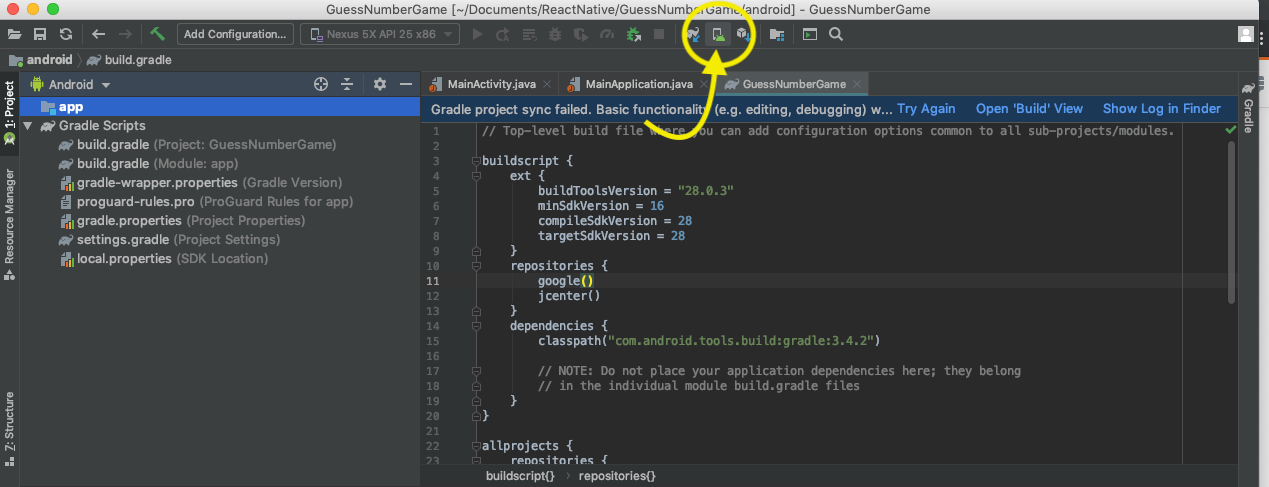Image resolution: width=1269 pixels, height=487 pixels.
Task: Switch to MainApplication.java tab
Action: point(638,84)
